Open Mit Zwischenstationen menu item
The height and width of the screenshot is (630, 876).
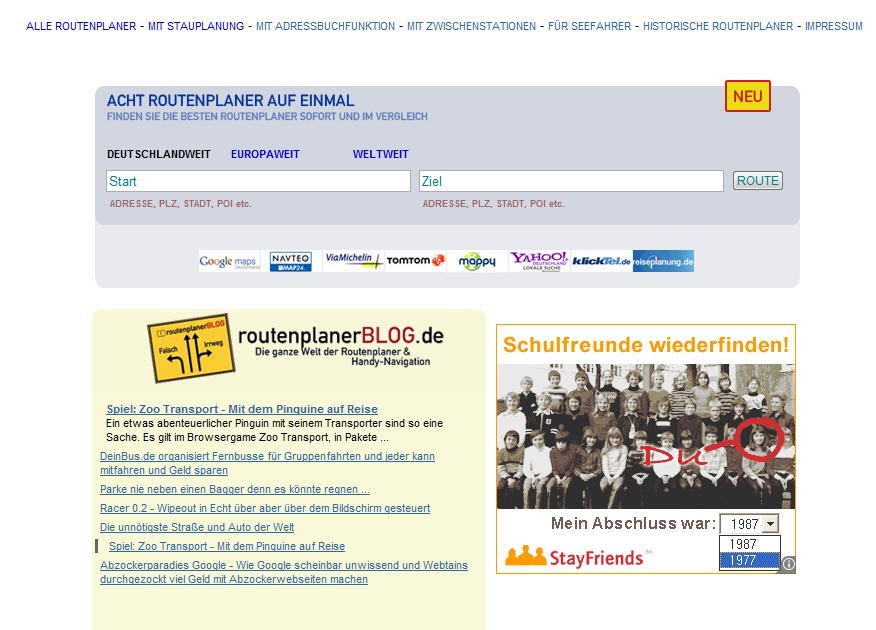[471, 26]
